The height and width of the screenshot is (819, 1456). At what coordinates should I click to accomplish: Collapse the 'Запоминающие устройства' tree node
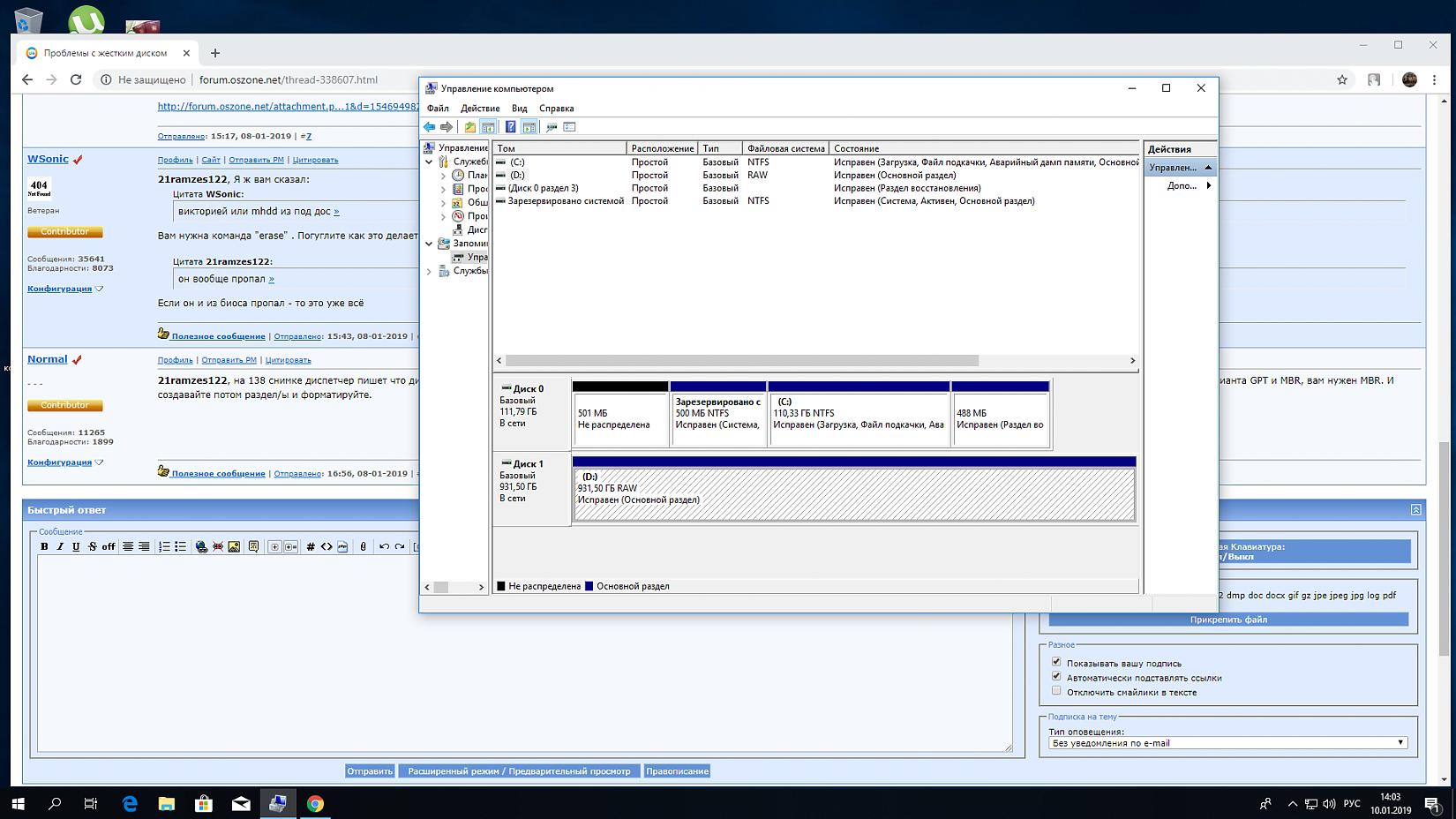click(x=430, y=244)
